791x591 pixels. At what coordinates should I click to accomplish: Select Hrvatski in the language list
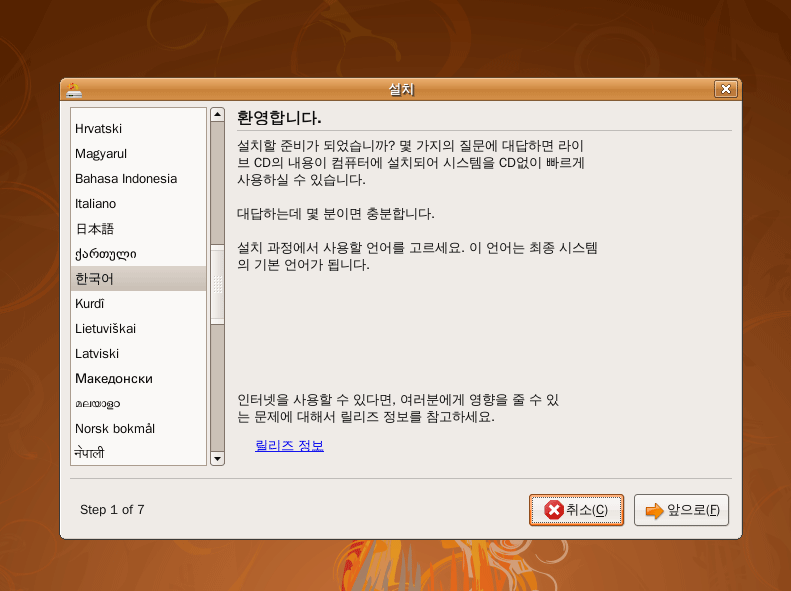[138, 129]
